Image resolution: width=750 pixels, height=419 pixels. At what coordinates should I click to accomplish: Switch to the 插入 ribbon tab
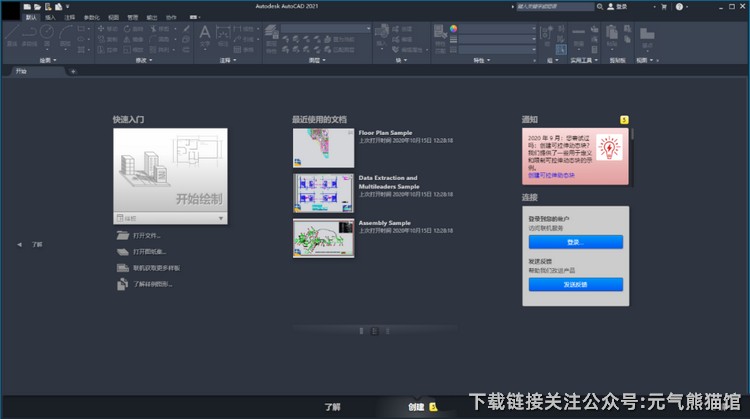tap(50, 17)
